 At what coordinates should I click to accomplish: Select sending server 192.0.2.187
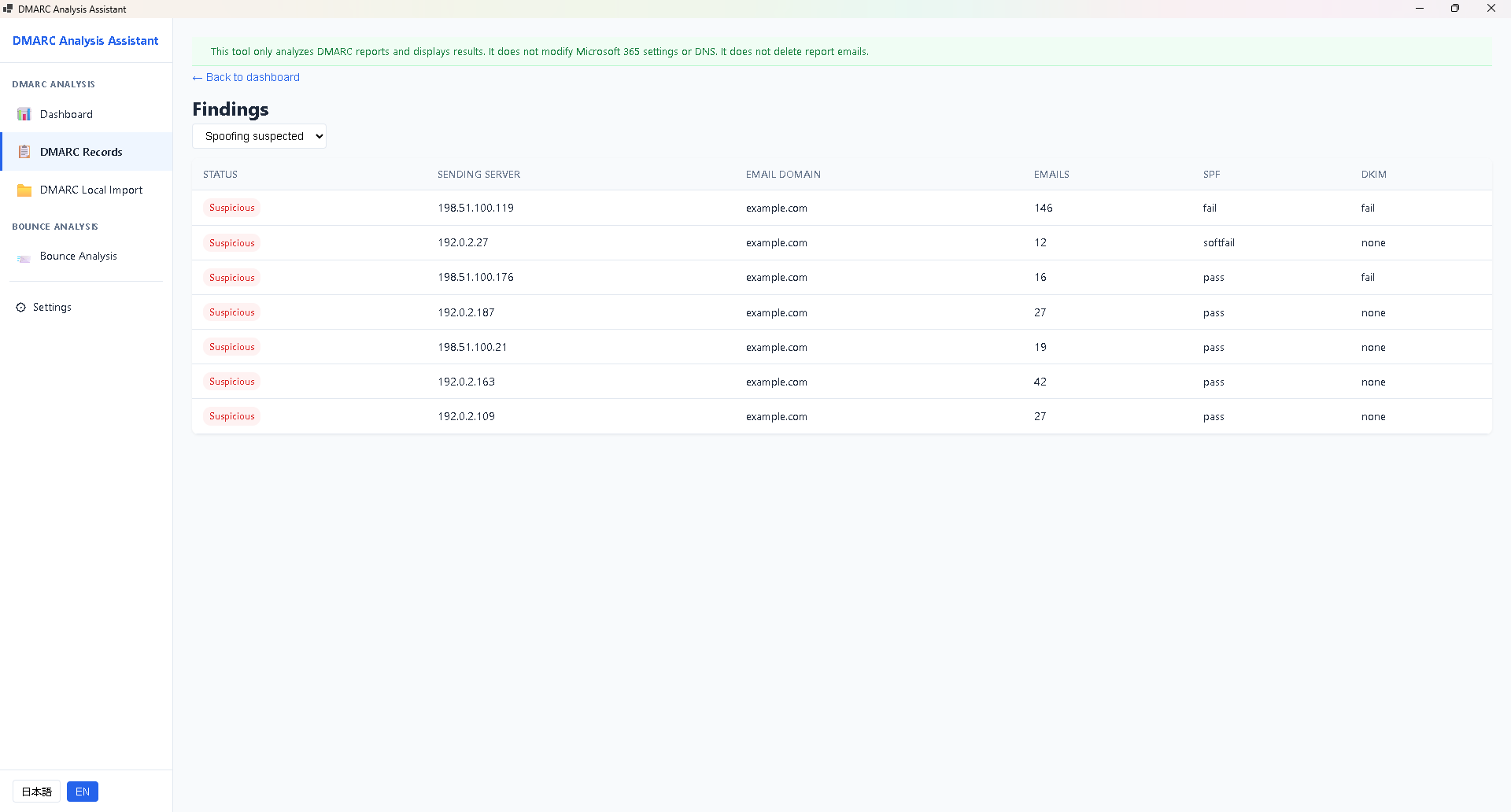click(x=466, y=312)
